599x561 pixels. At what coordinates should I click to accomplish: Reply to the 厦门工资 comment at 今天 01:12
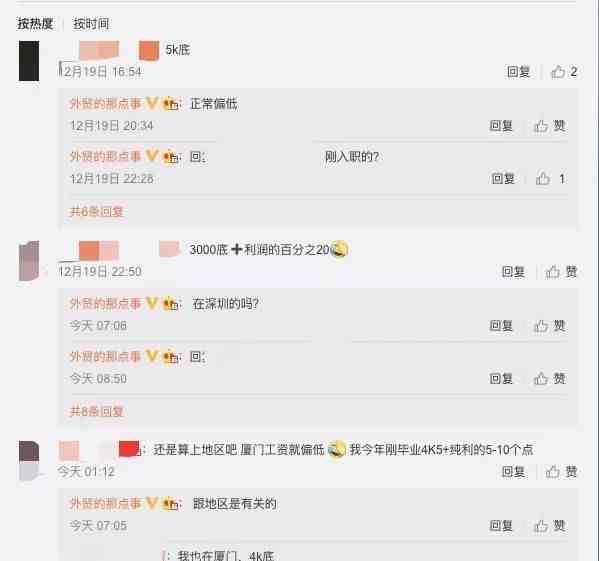click(x=513, y=472)
